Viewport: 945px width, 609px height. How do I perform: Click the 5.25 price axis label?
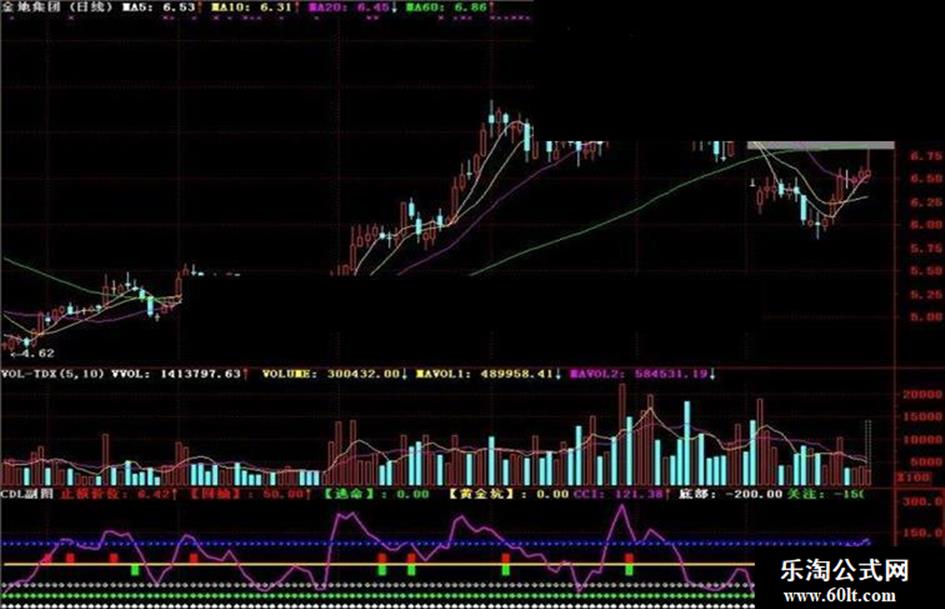click(926, 294)
